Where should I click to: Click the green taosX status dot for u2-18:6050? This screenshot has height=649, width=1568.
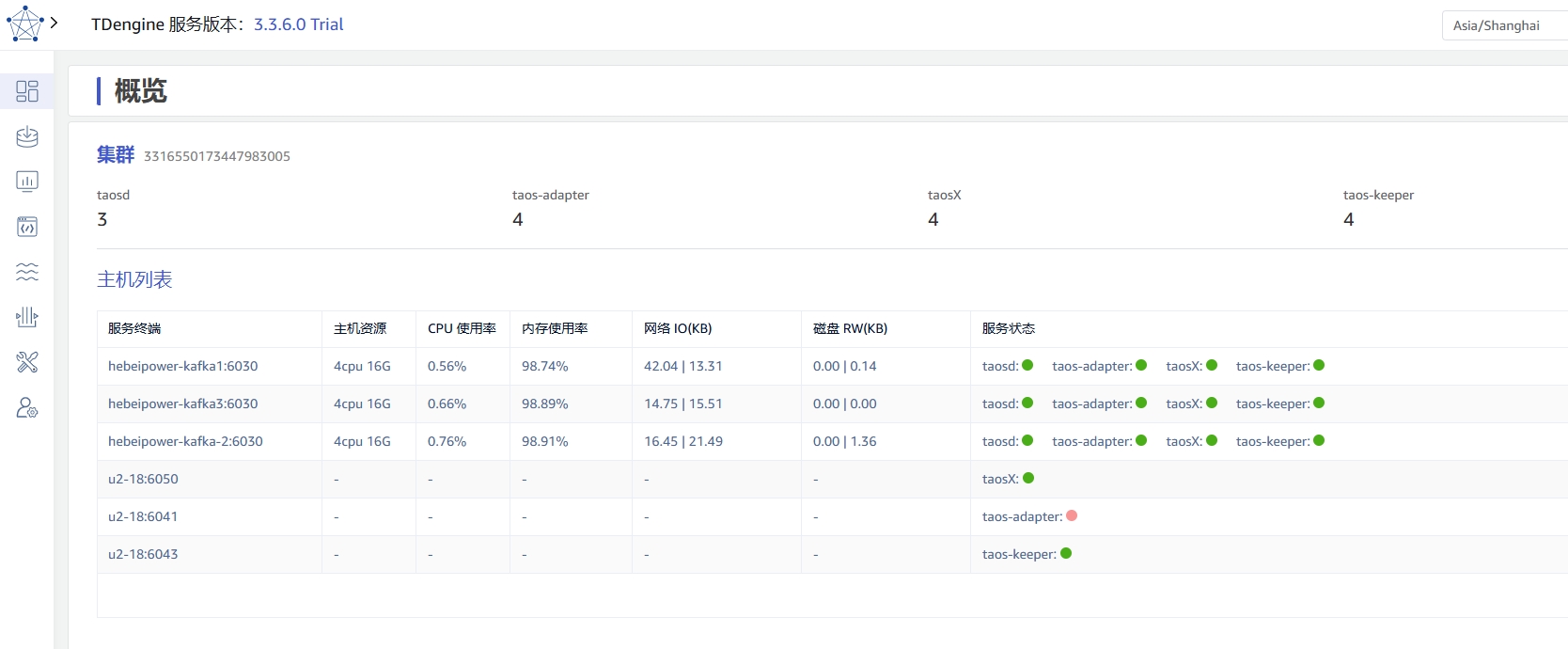[x=1028, y=478]
